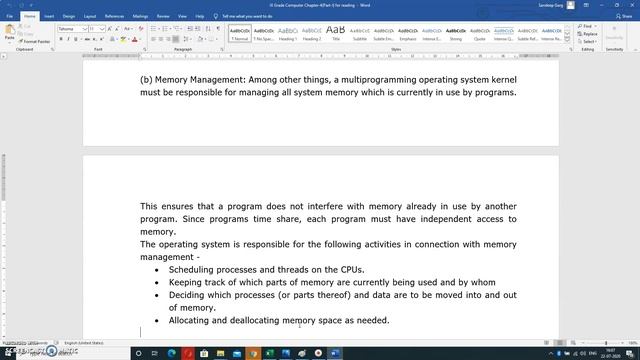Switch to the Layout tab
The height and width of the screenshot is (360, 640).
coord(90,16)
